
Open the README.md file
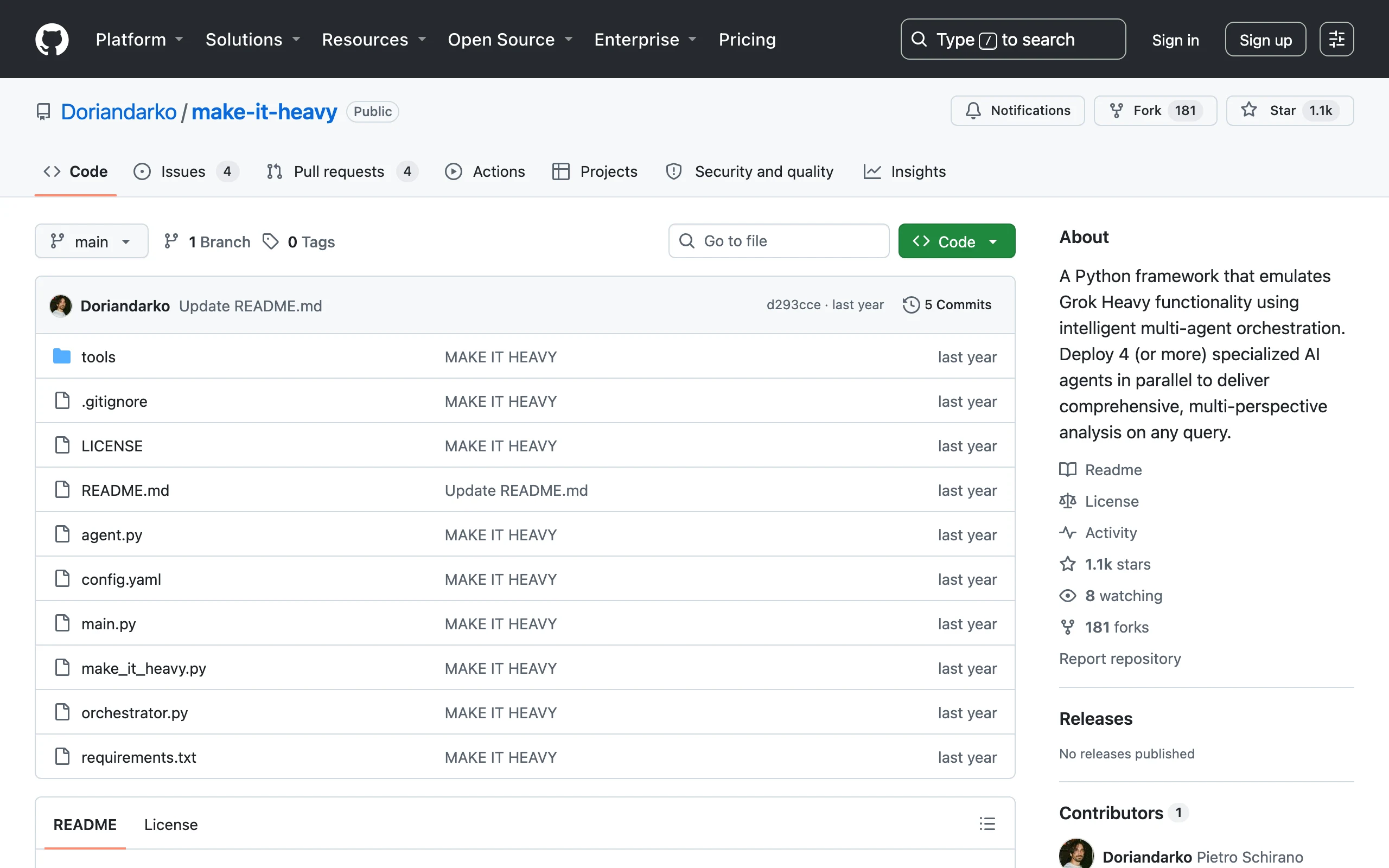125,490
